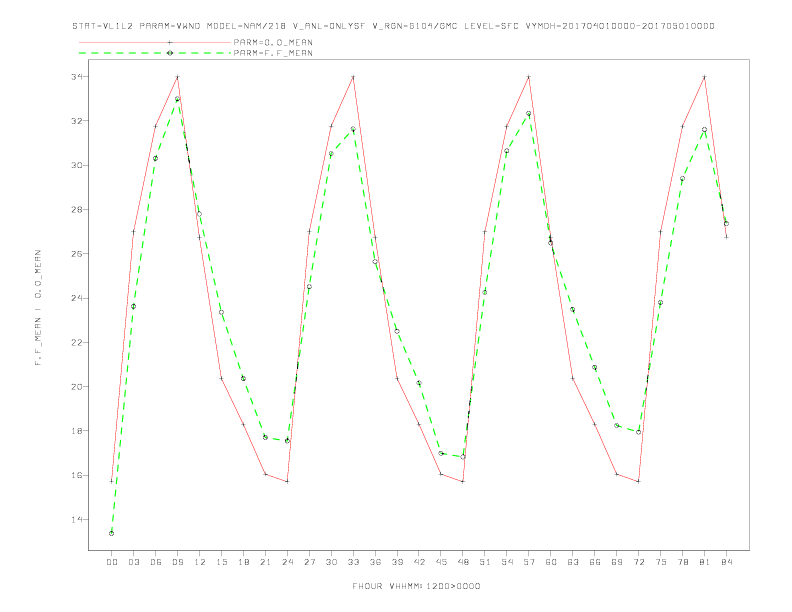Click x-axis forecast hour label 36

tap(375, 562)
